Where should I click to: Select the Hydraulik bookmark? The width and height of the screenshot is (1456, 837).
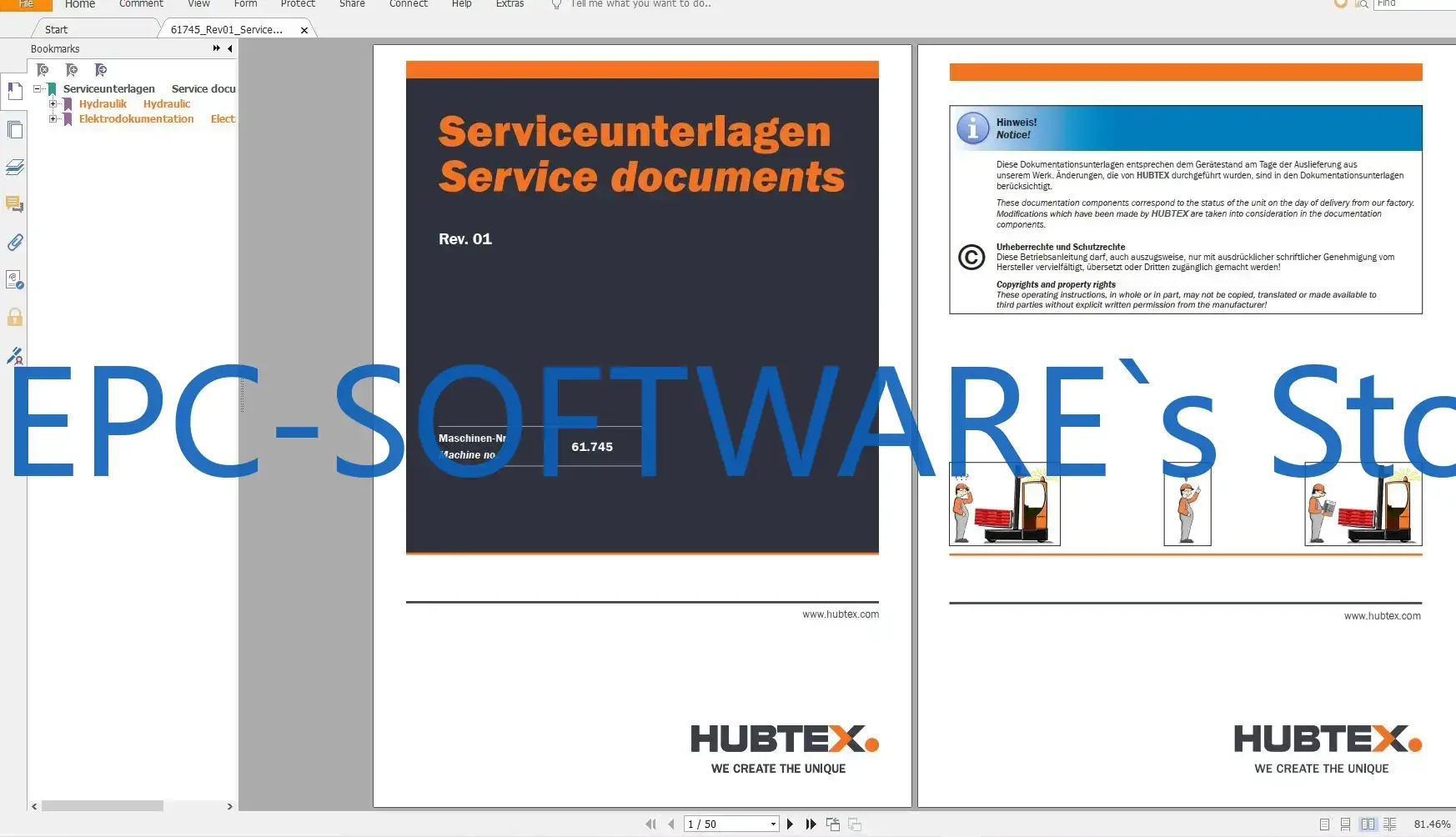[x=103, y=104]
